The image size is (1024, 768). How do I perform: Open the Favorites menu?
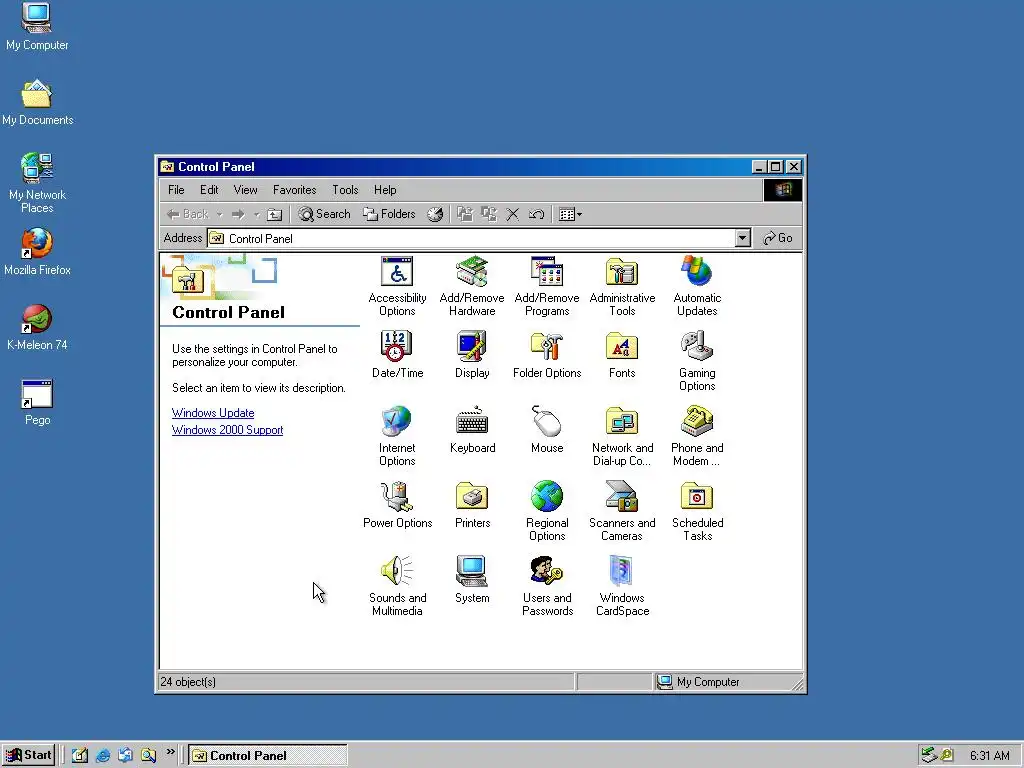tap(295, 190)
